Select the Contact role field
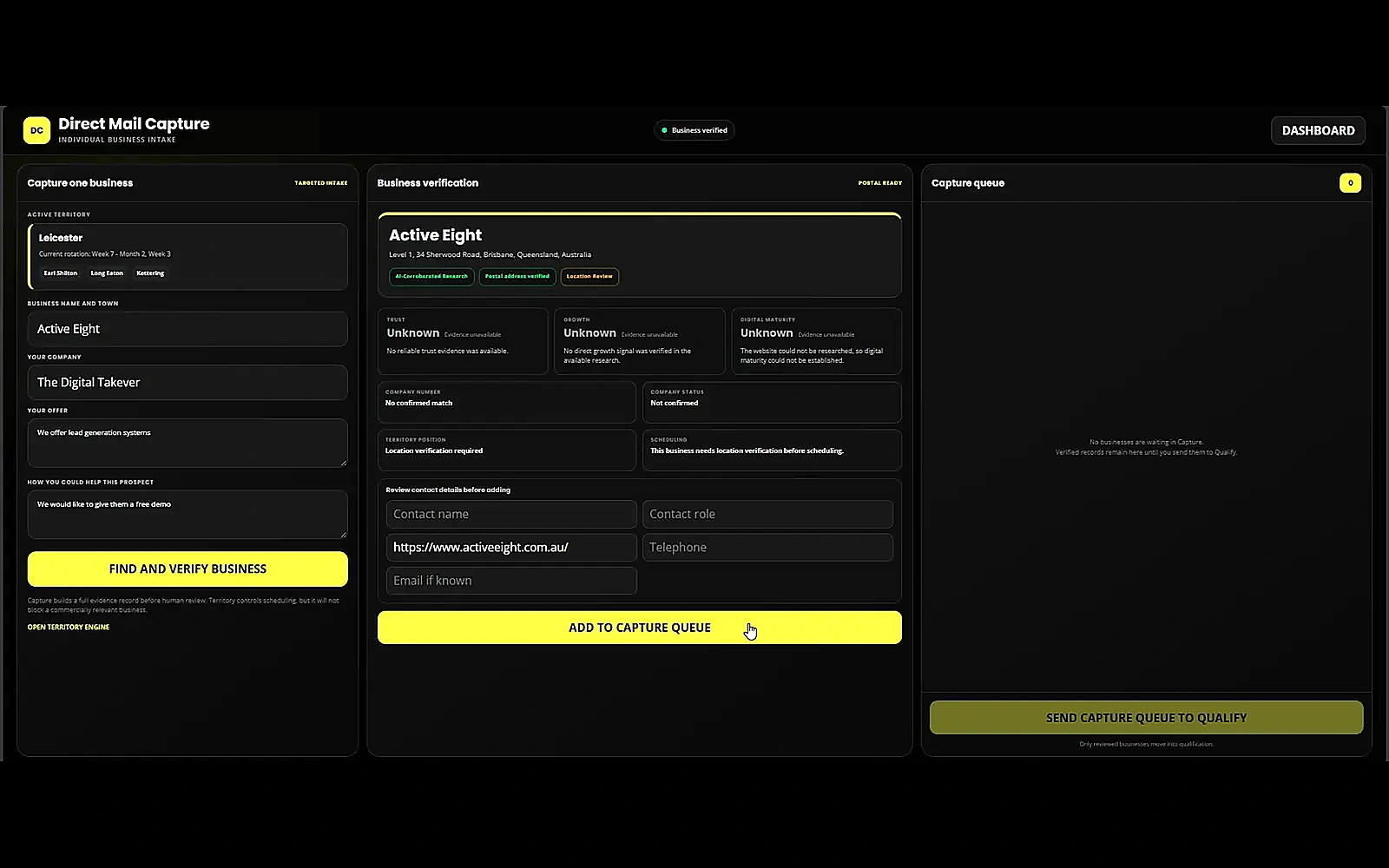The image size is (1389, 868). pyautogui.click(x=767, y=514)
